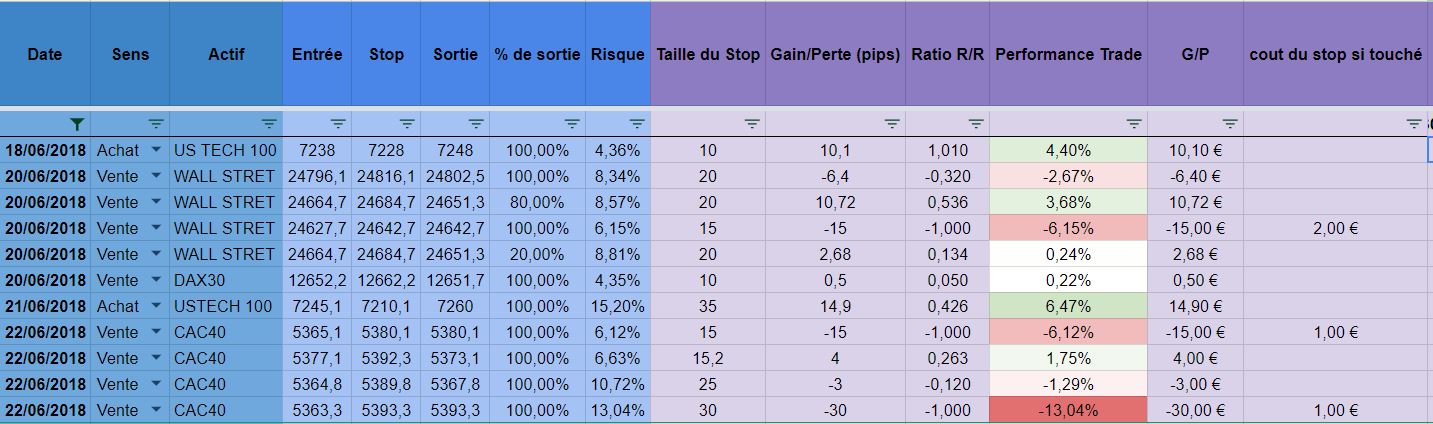The image size is (1433, 424).
Task: Click filter icon under Taille du Stop
Action: coord(752,124)
